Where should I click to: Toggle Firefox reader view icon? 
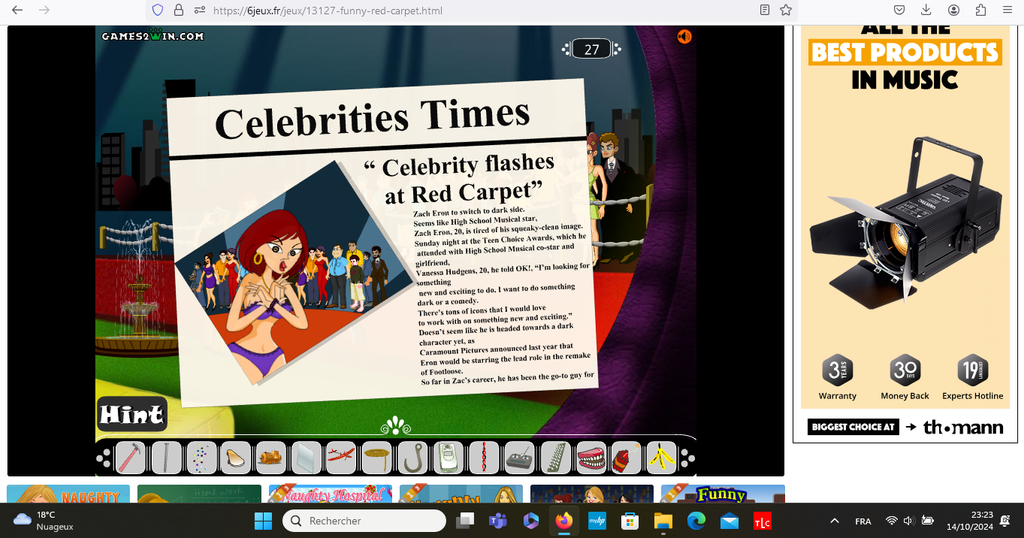765,10
